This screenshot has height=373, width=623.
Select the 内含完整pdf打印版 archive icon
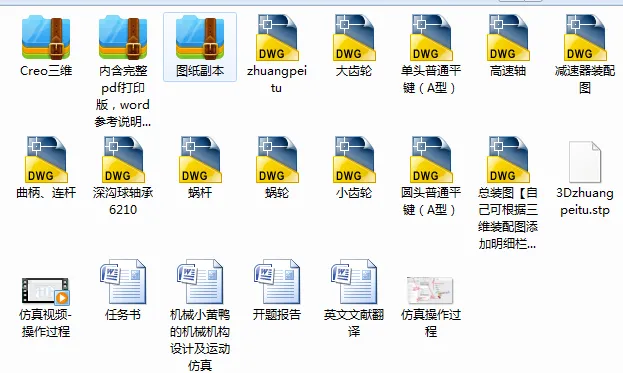123,38
